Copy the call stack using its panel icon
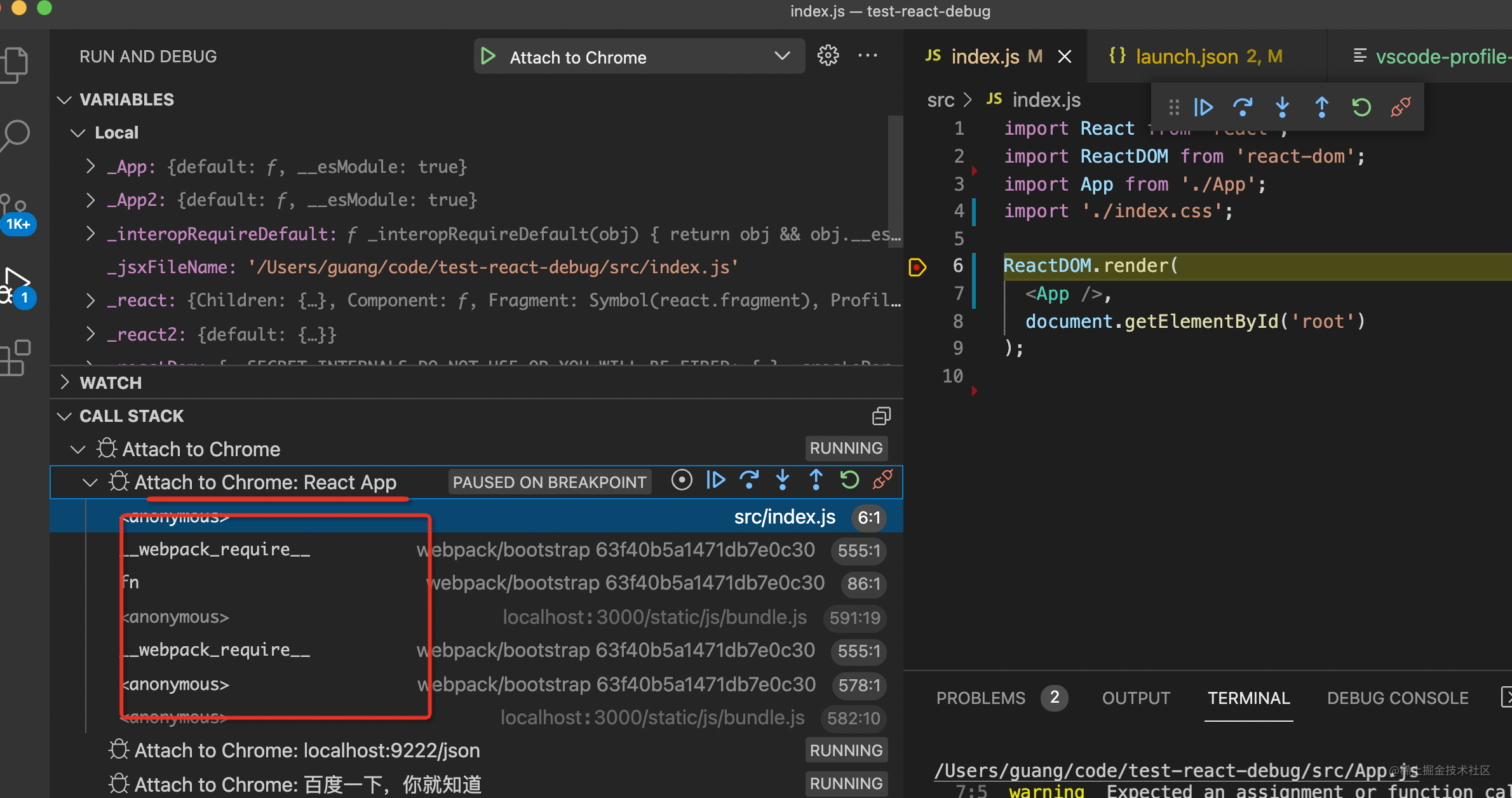1512x798 pixels. [881, 416]
